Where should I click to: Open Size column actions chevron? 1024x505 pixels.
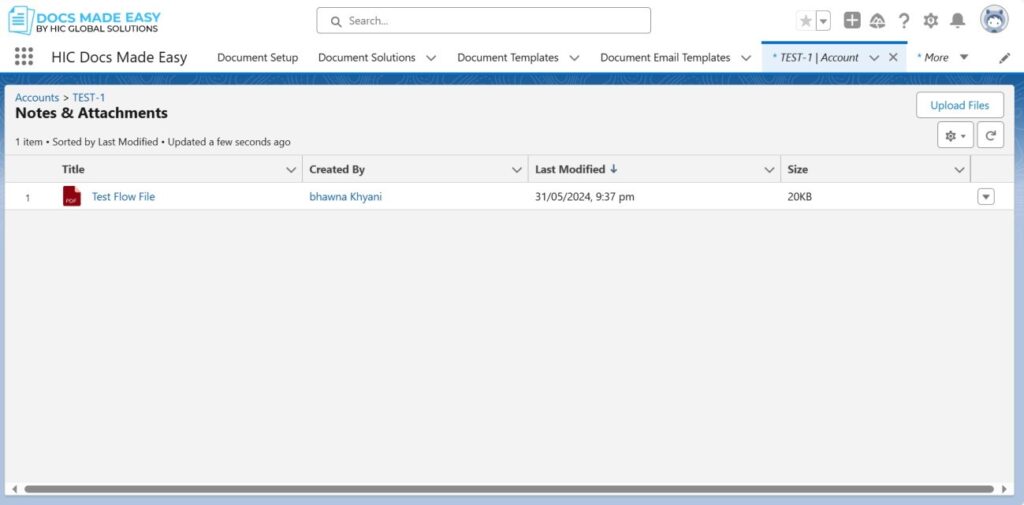[959, 170]
